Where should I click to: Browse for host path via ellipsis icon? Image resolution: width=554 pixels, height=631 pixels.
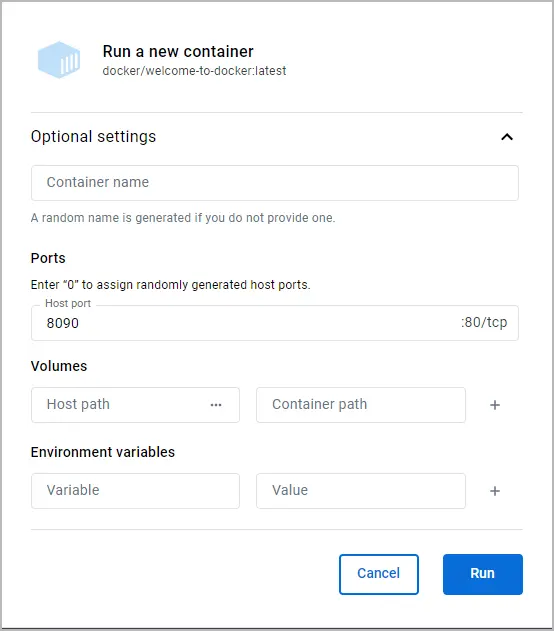pos(216,405)
